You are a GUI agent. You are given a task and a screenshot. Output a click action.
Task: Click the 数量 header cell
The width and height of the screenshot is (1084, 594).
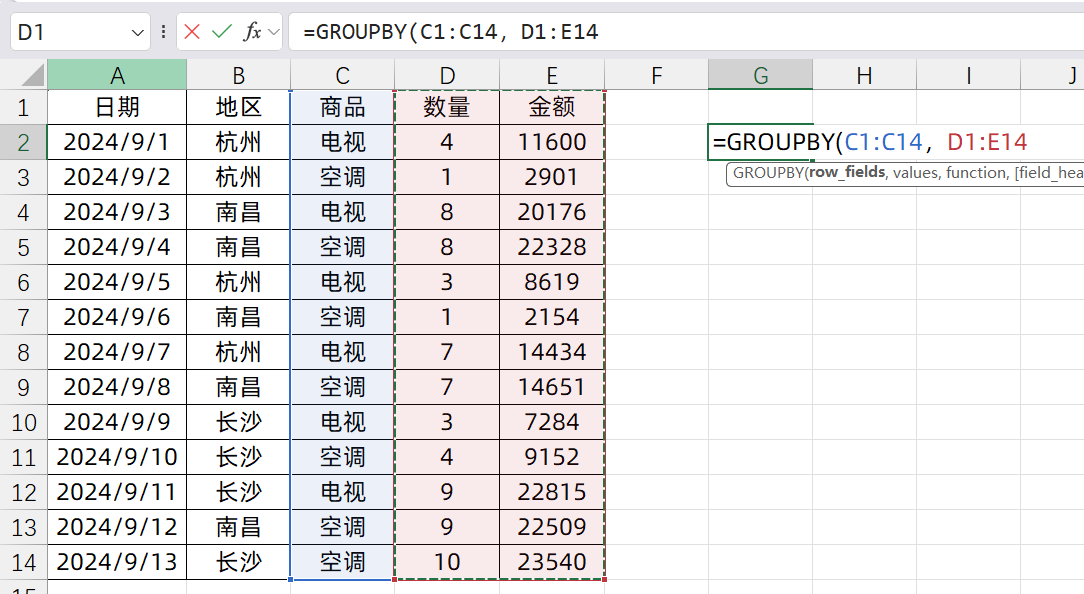click(x=447, y=107)
